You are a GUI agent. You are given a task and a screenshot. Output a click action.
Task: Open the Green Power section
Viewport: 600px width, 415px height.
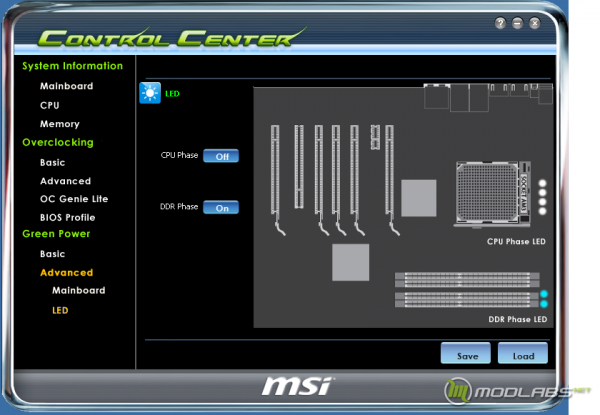coord(56,234)
